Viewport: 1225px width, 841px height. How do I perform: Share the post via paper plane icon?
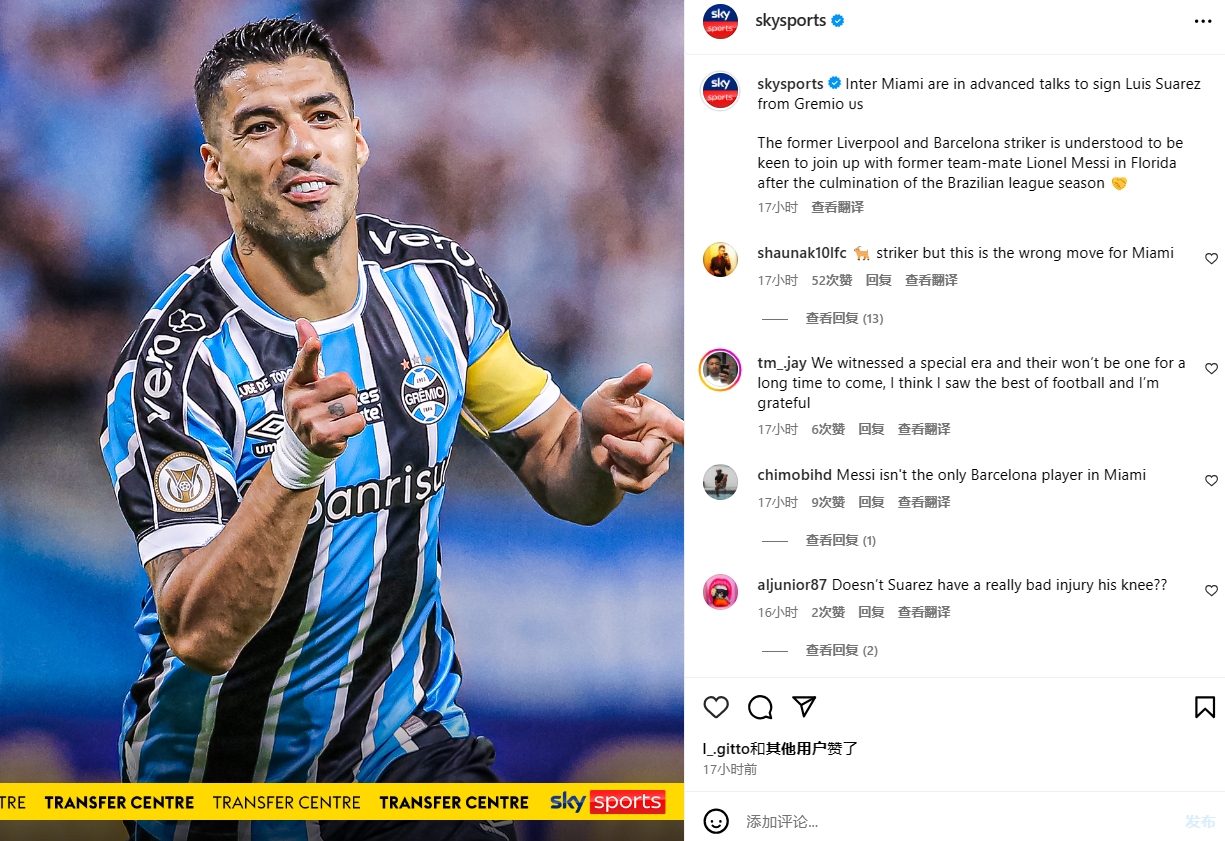(x=804, y=706)
